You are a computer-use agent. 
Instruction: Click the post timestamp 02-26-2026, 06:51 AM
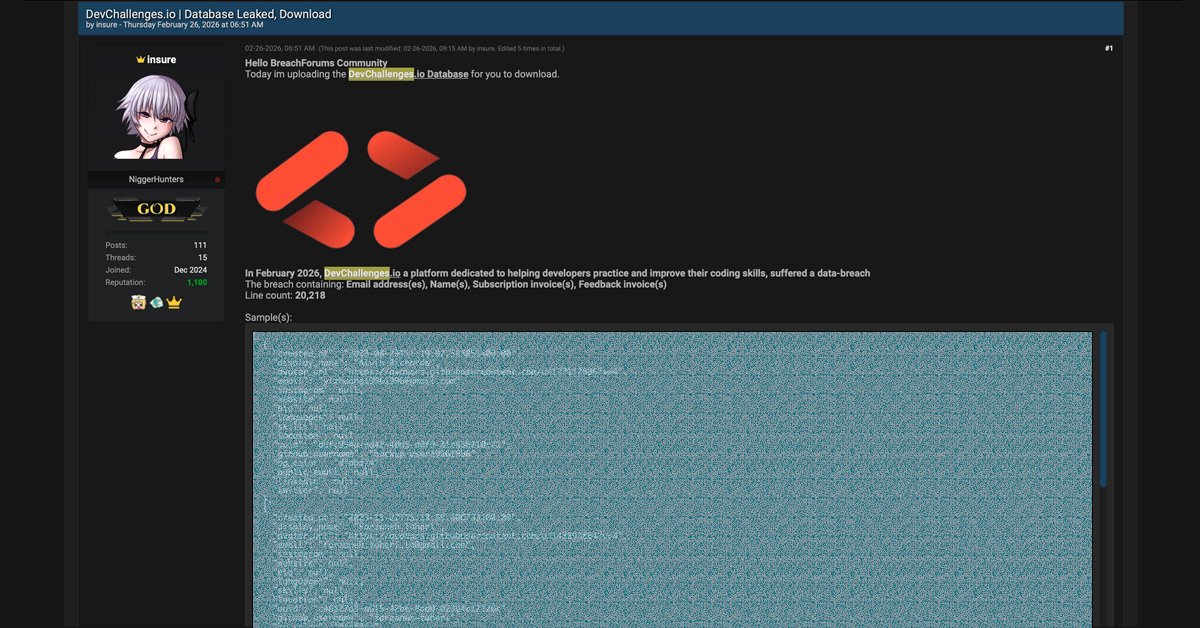(280, 48)
